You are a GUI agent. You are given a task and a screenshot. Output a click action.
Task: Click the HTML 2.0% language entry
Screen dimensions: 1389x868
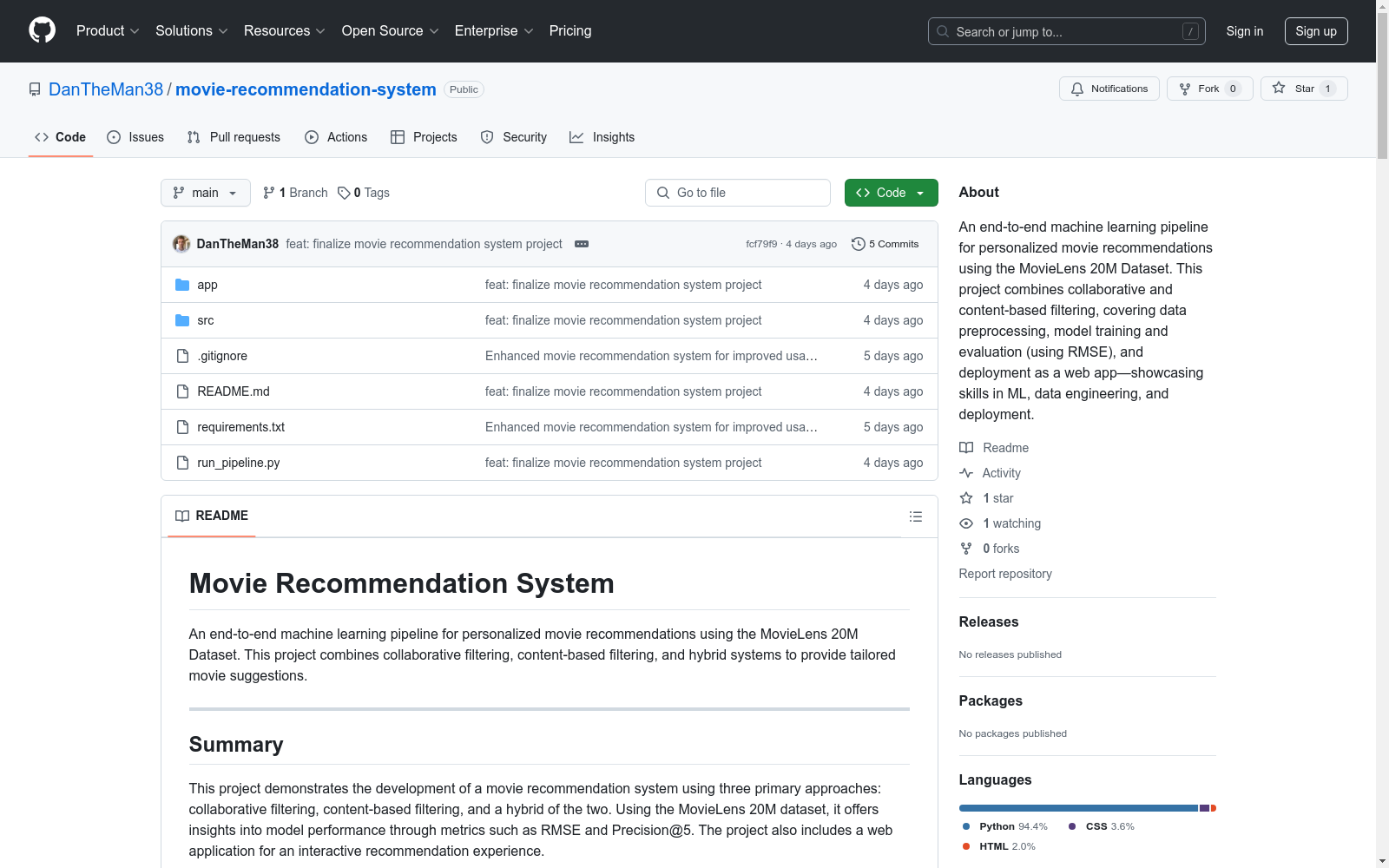(x=998, y=846)
